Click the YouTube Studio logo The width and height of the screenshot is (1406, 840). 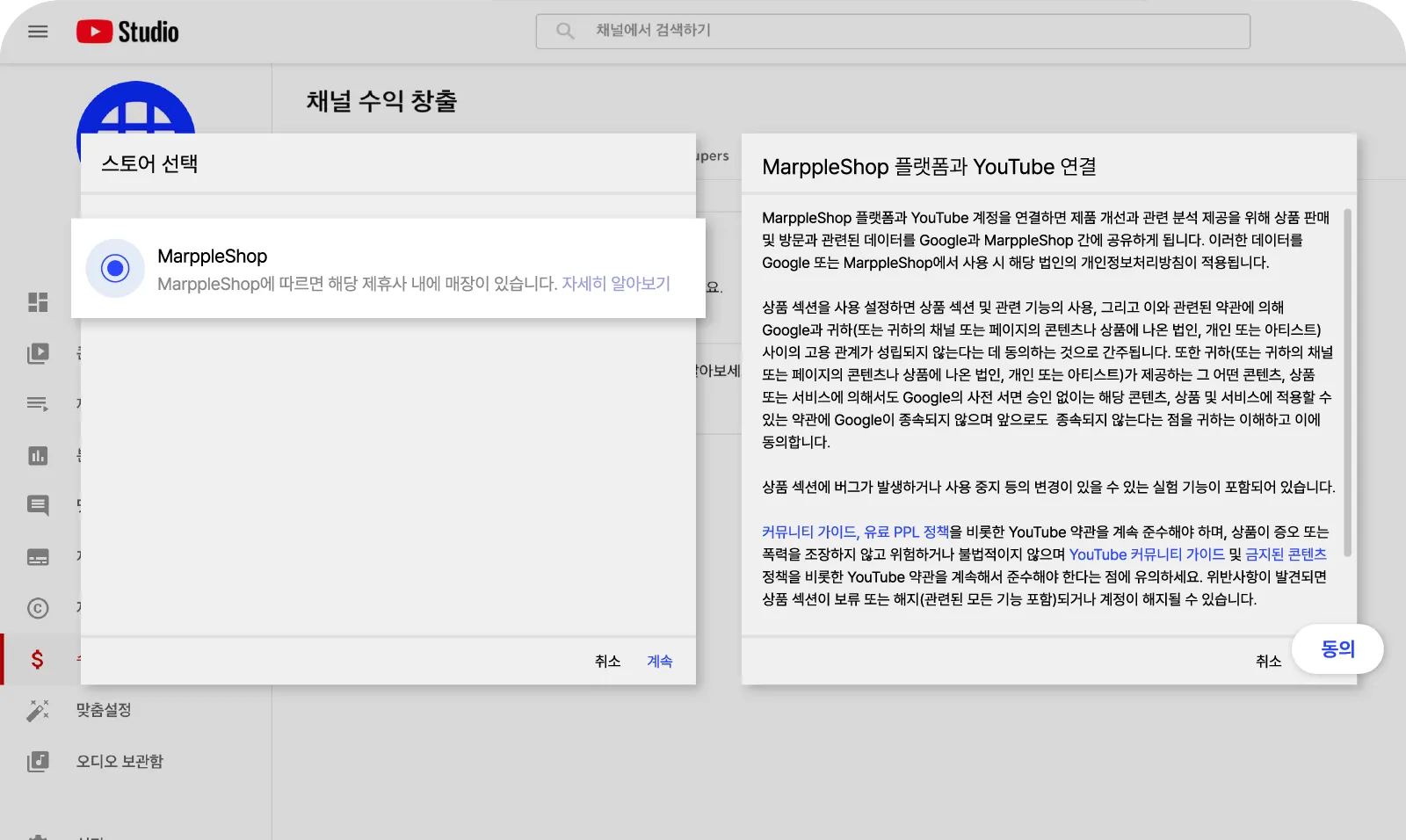[127, 32]
